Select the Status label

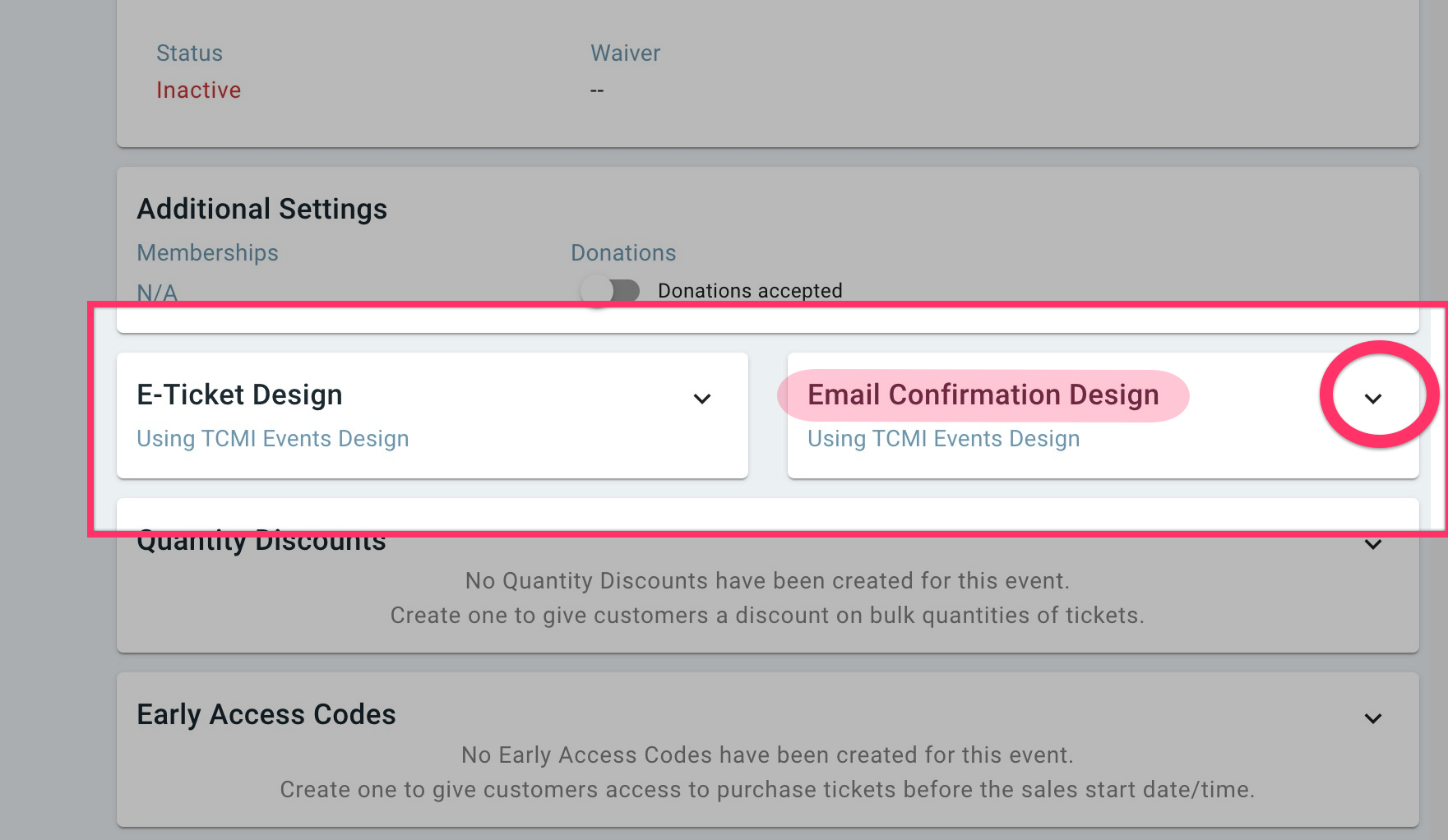pos(189,53)
